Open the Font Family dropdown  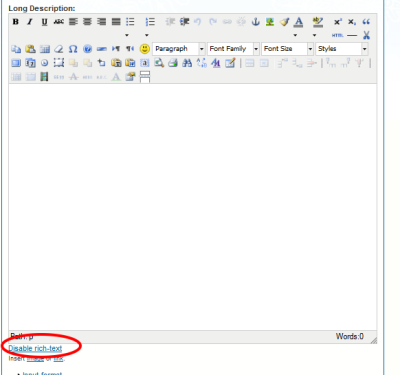[233, 49]
